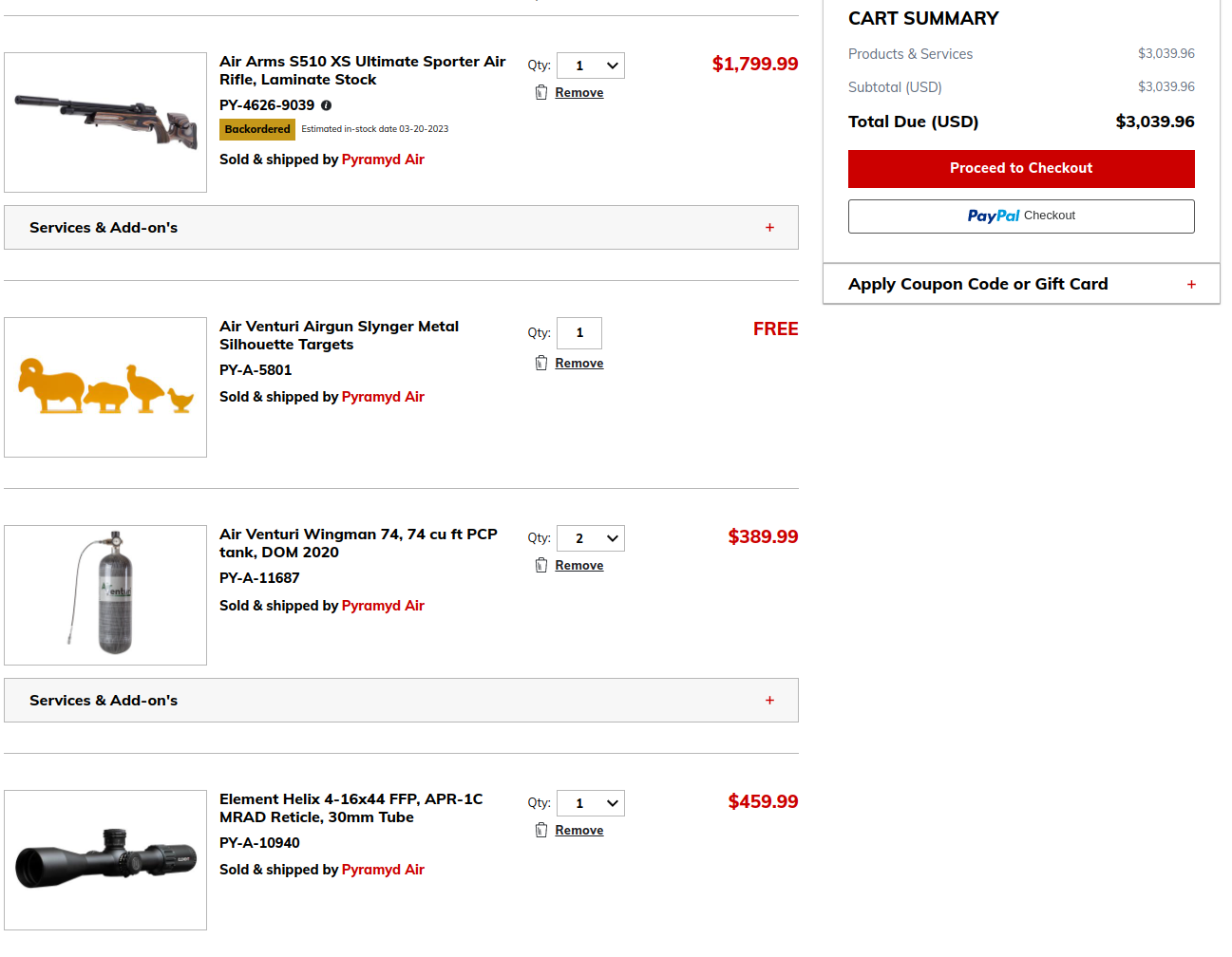Pay with PayPal Checkout button

click(x=1021, y=216)
